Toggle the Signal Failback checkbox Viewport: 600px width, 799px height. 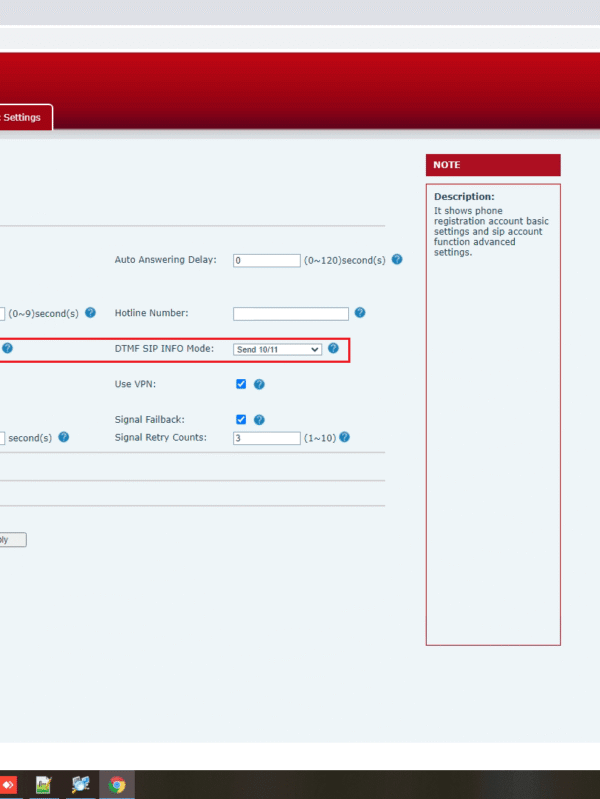241,419
